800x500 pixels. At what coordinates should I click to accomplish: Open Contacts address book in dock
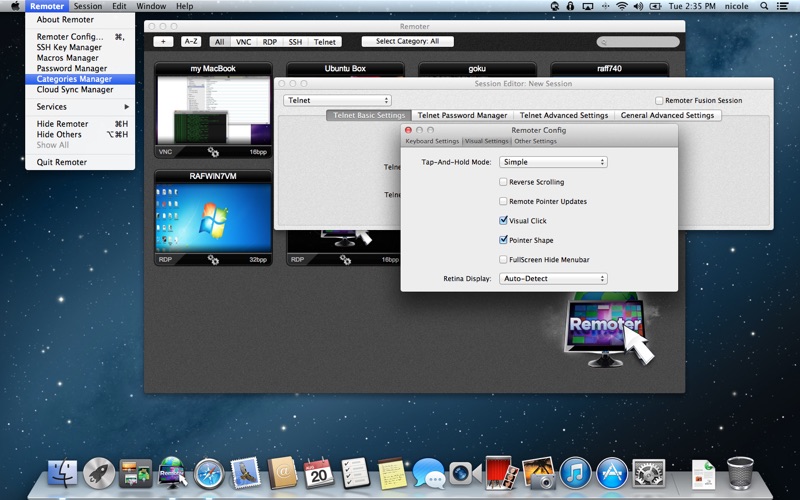[282, 472]
